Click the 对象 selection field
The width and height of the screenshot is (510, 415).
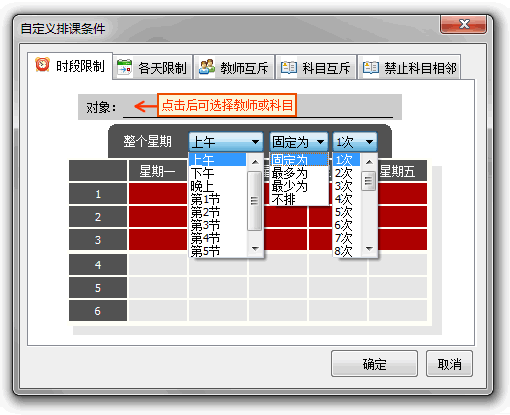point(258,107)
